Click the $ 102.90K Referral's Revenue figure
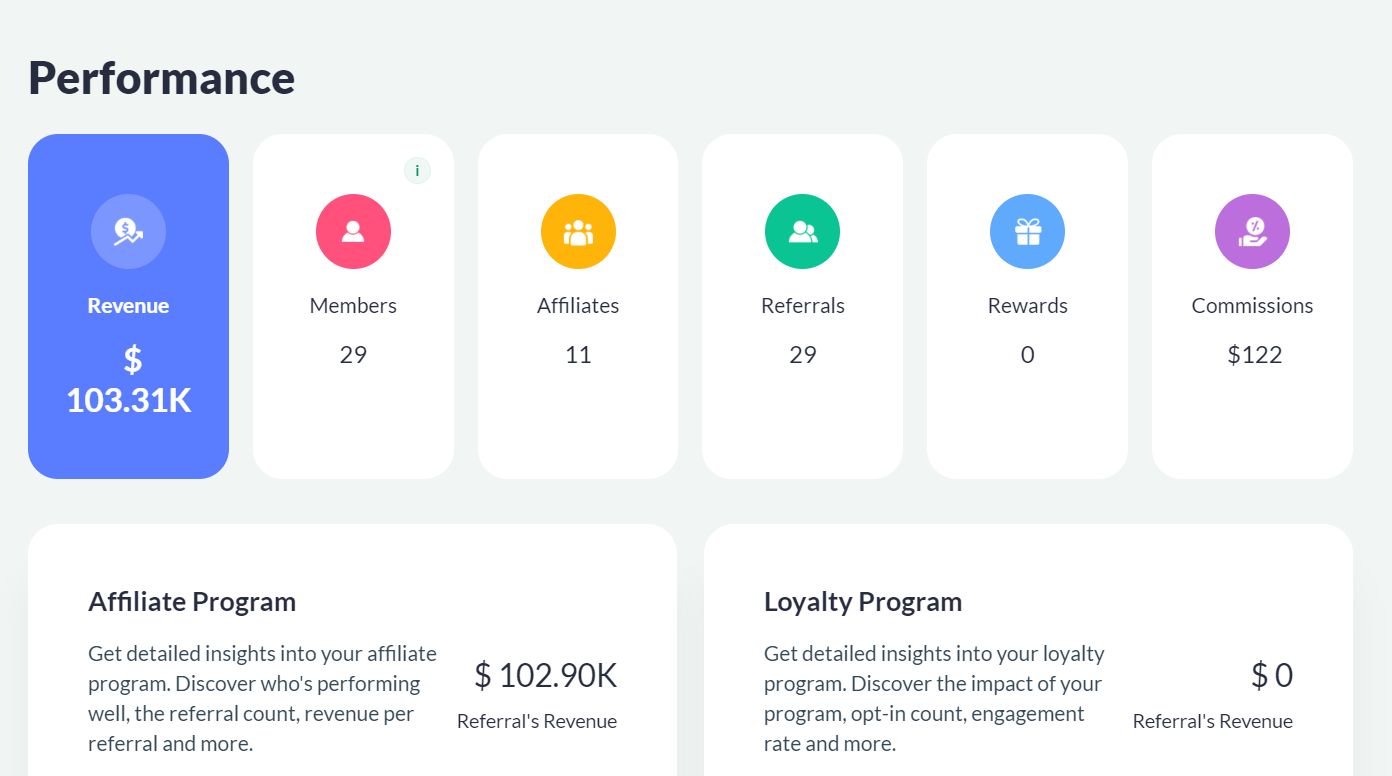This screenshot has height=776, width=1392. click(545, 676)
